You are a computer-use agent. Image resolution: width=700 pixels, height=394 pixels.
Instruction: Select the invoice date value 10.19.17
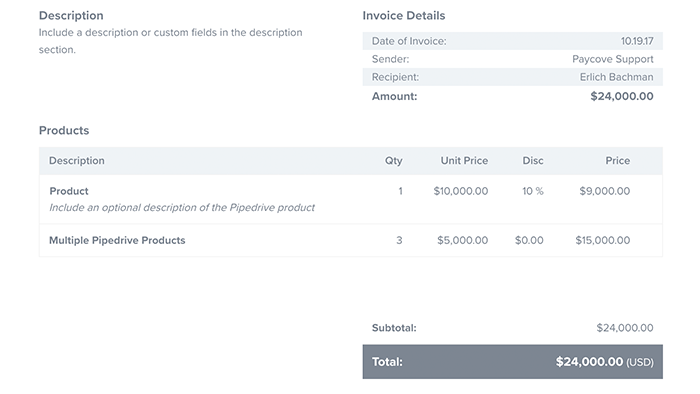[x=637, y=41]
